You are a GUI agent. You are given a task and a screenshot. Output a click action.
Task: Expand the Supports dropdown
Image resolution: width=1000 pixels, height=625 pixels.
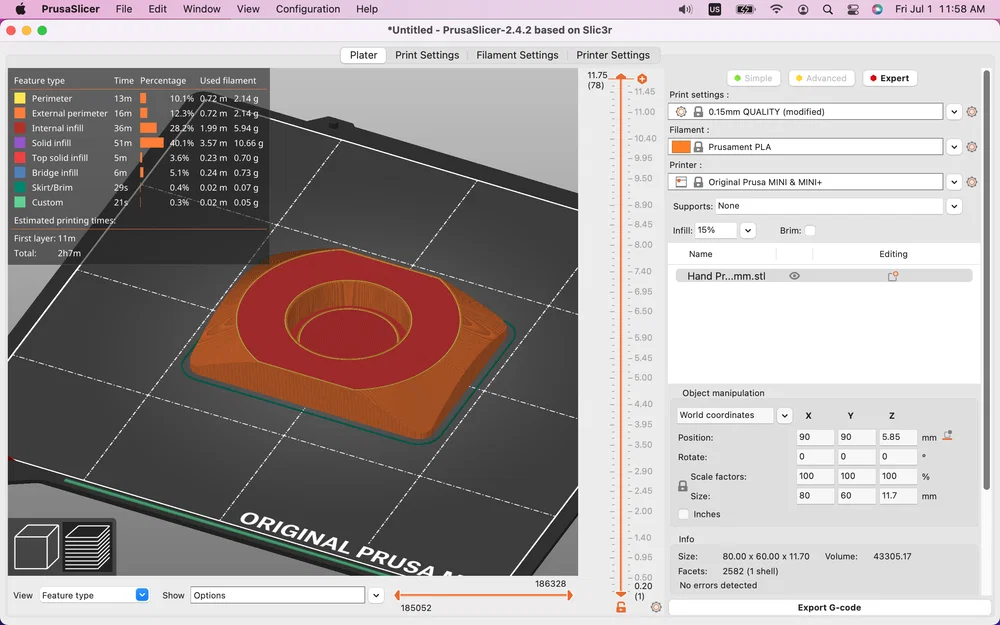[x=954, y=206]
